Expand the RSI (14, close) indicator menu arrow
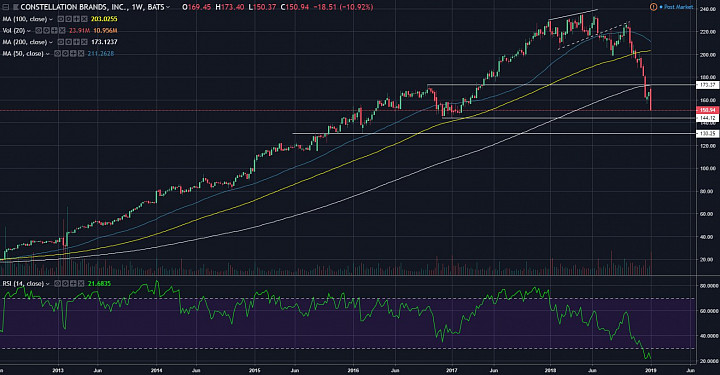Screen dimensions: 720x375 click(47, 284)
